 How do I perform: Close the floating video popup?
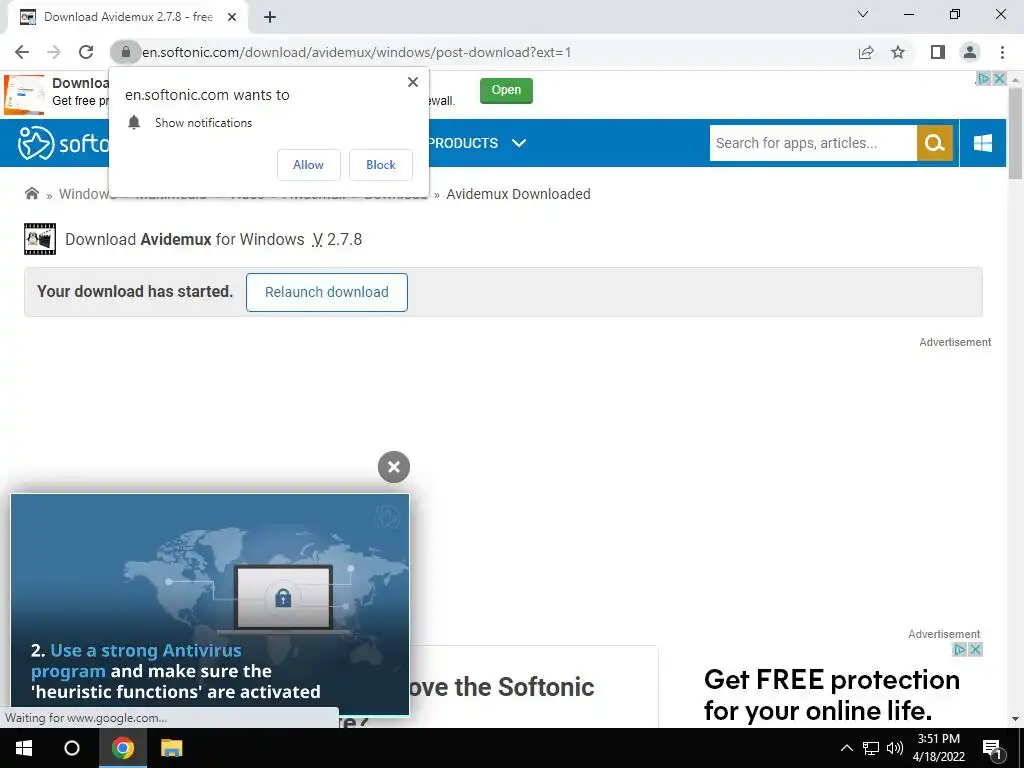point(394,467)
